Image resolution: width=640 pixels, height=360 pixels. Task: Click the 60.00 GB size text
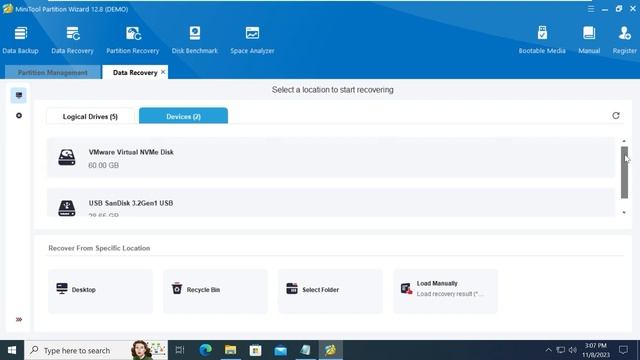click(104, 165)
